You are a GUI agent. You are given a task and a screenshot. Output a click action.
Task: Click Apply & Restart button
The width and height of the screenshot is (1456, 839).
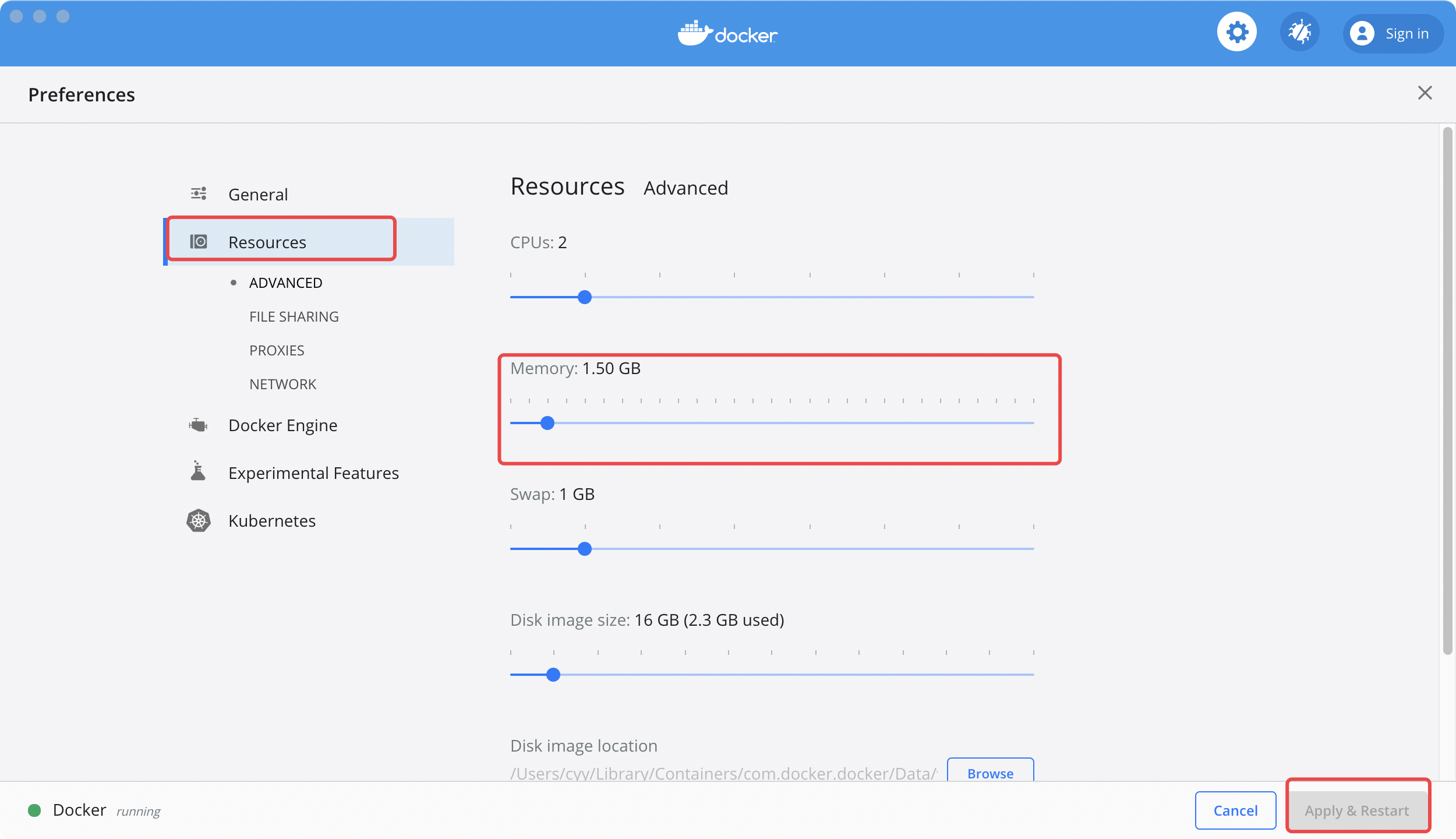1356,810
